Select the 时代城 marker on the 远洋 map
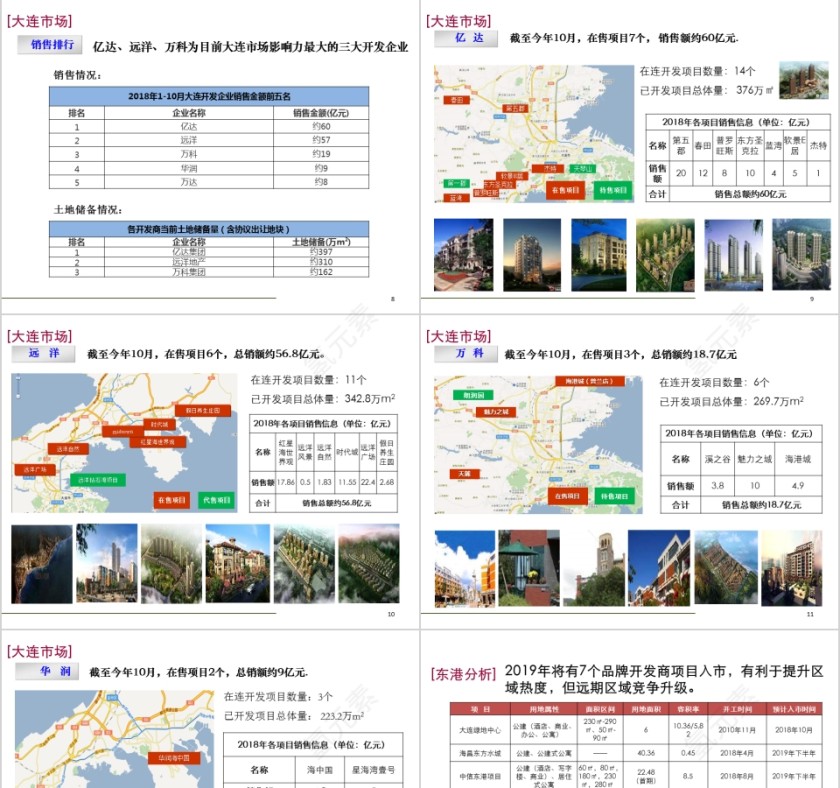840x788 pixels. point(158,424)
